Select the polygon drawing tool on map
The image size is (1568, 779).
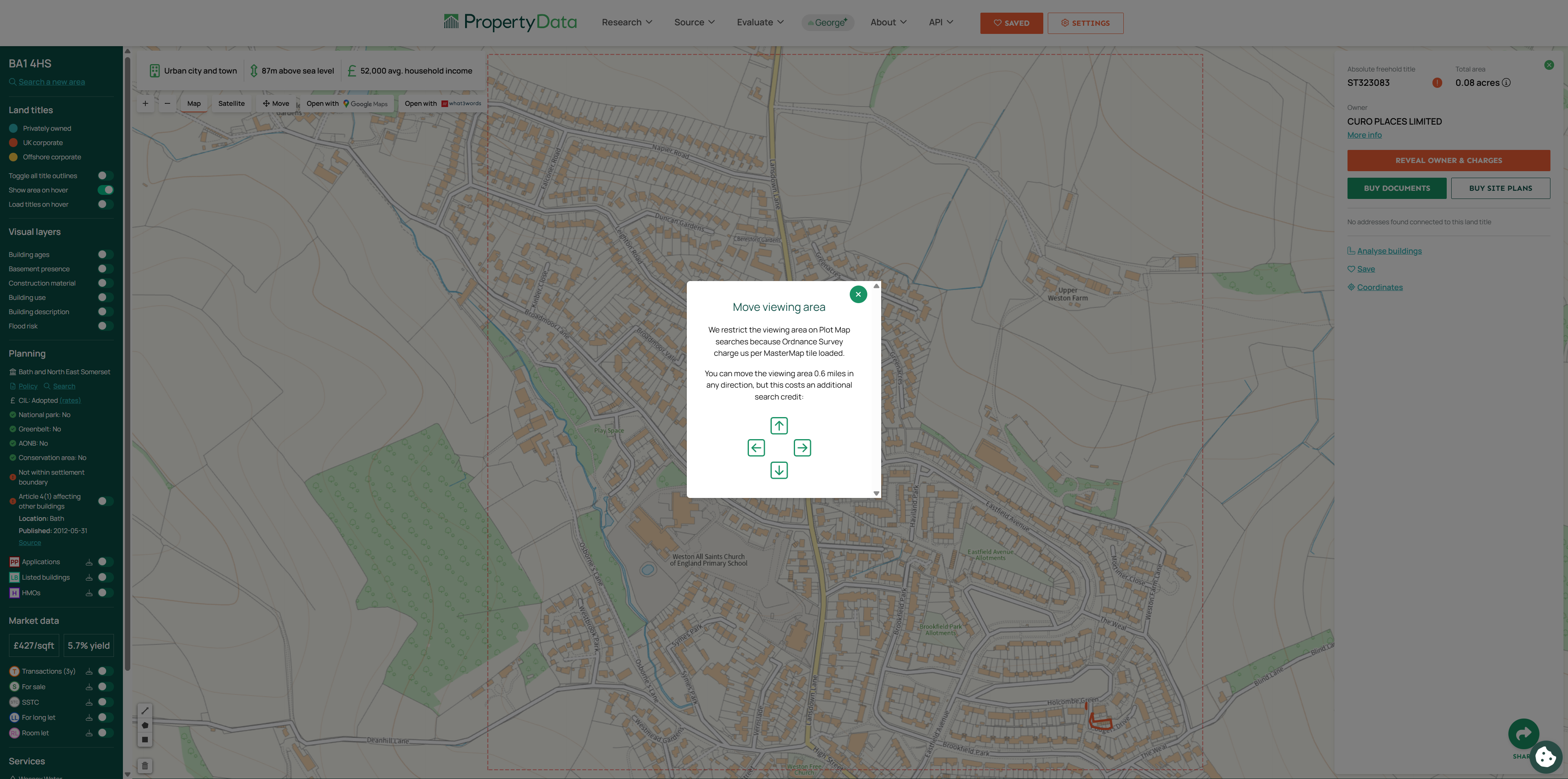click(x=145, y=725)
